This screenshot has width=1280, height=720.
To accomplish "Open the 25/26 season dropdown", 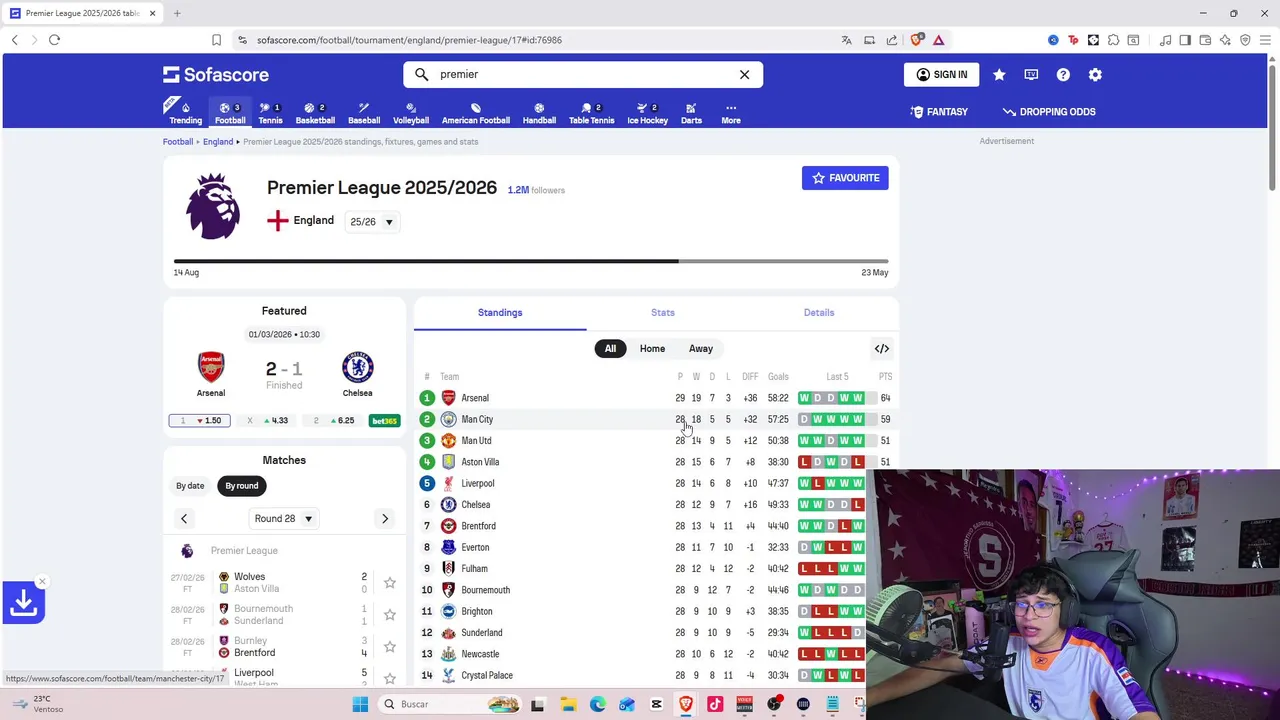I will coord(372,222).
